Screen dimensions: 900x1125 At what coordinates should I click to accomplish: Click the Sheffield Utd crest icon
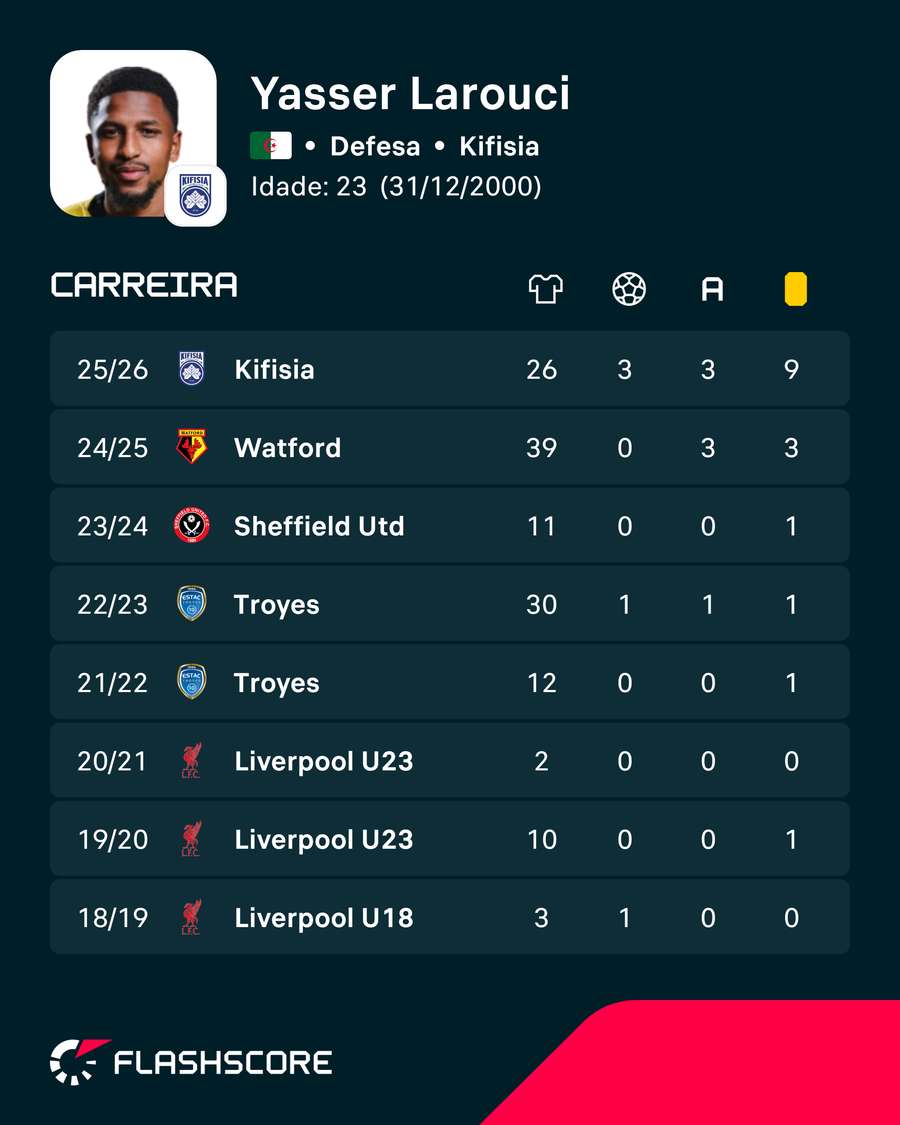pos(192,525)
